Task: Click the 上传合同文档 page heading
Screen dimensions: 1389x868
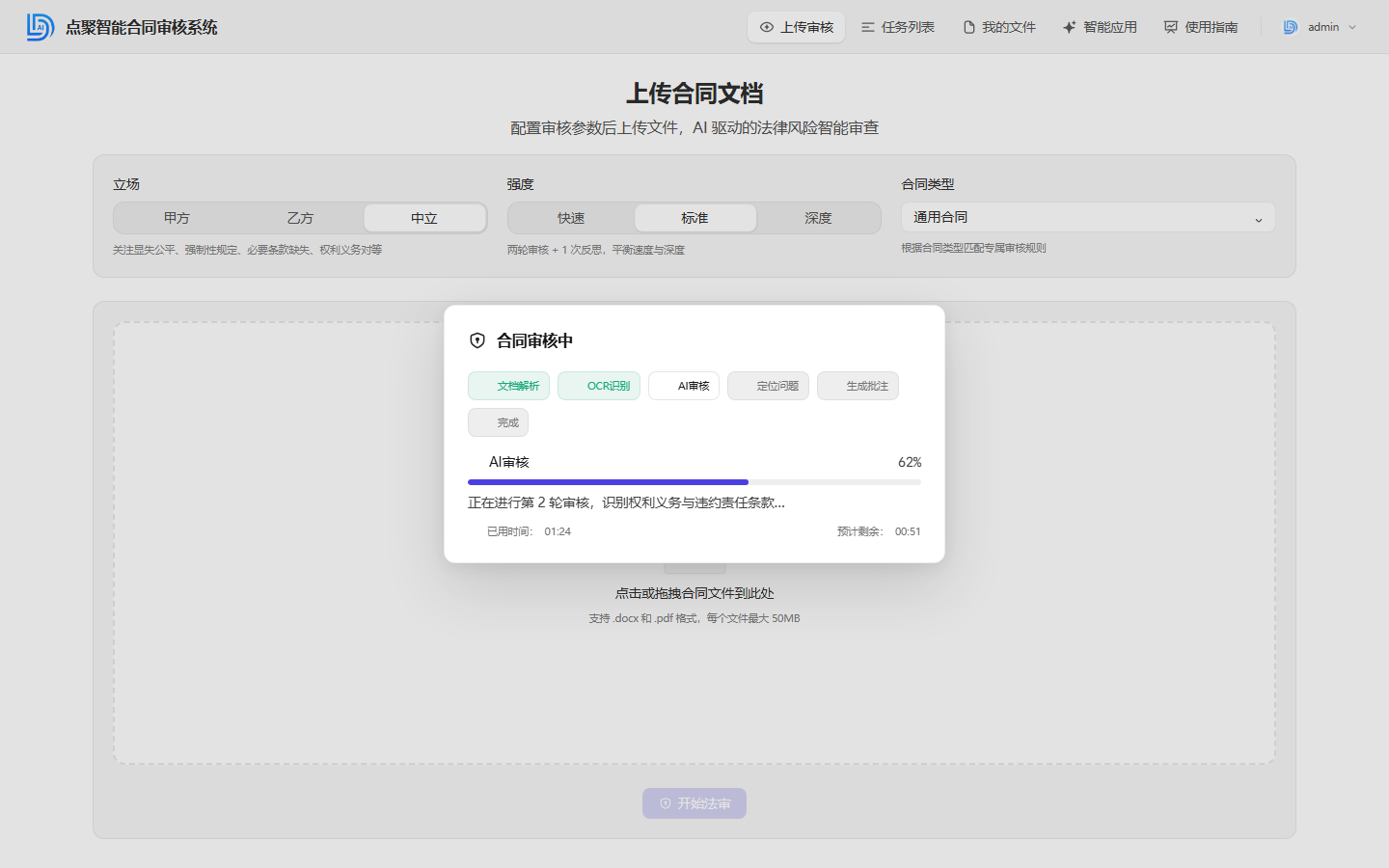Action: (x=694, y=94)
